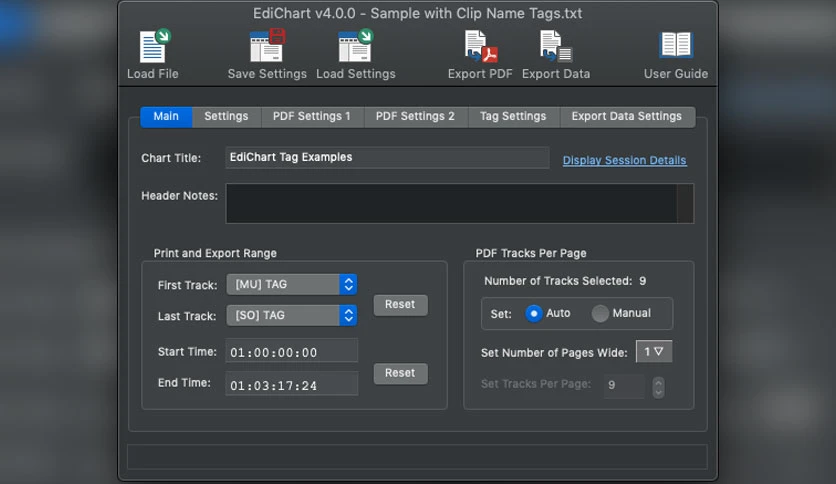This screenshot has height=484, width=836.
Task: Switch to PDF Settings 2 tab
Action: [415, 116]
